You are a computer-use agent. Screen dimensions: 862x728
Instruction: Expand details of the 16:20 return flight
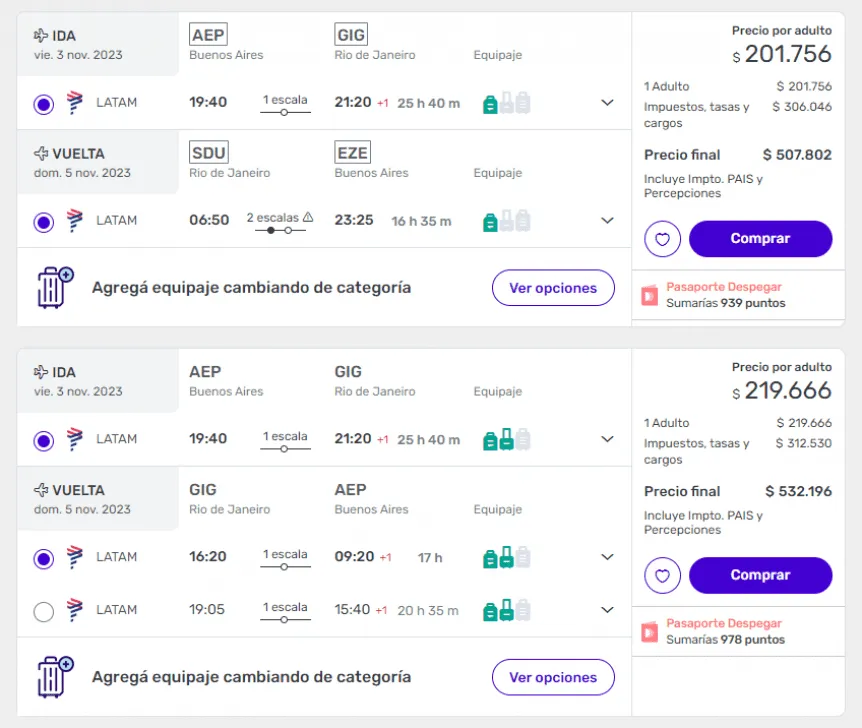[607, 558]
